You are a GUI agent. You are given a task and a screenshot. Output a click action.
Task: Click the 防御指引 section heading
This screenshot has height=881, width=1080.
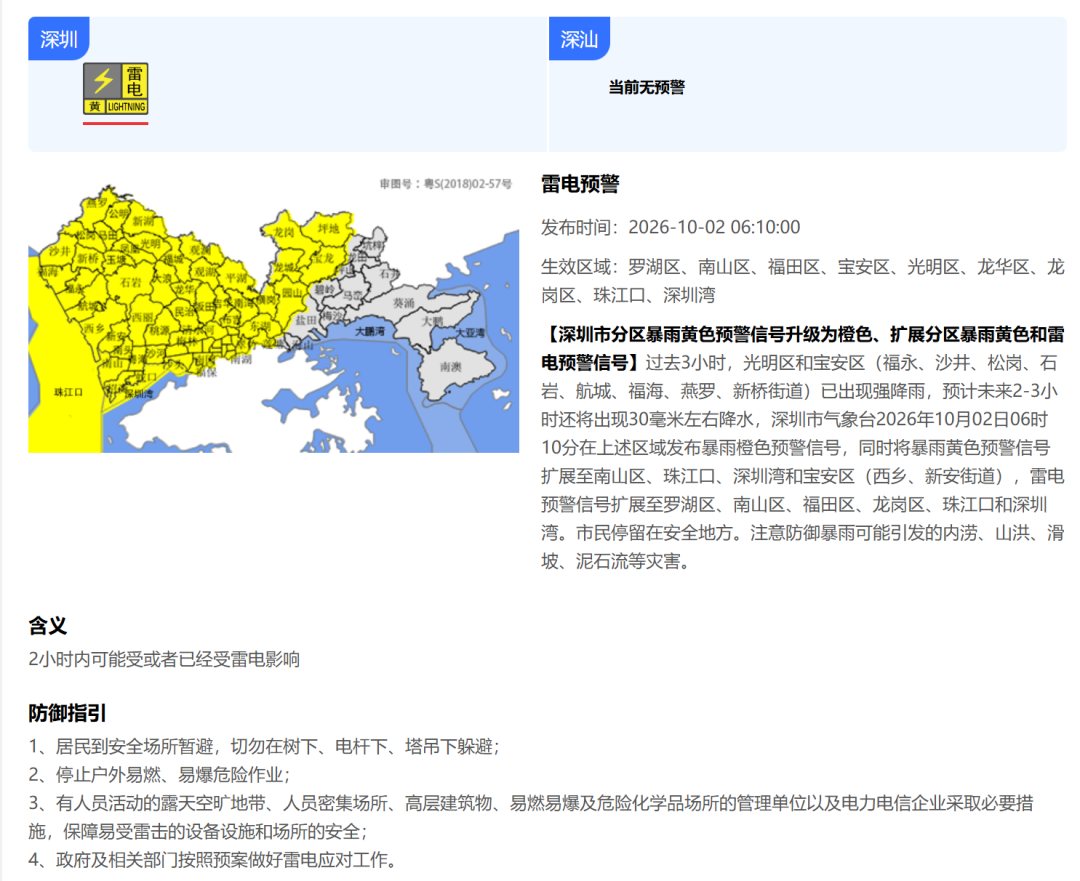click(x=67, y=713)
